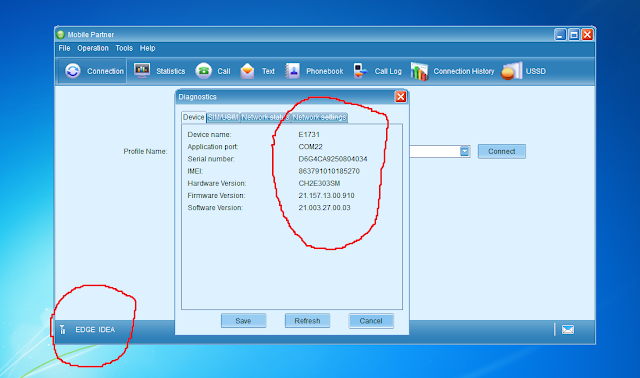Click the signal strength indicator icon

(62, 329)
